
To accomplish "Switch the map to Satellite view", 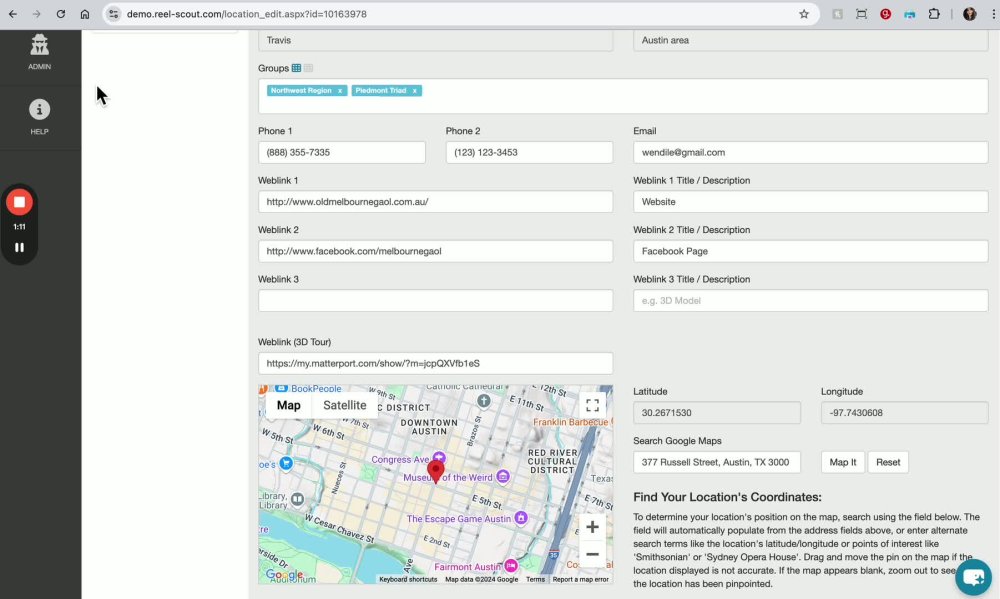I will tap(344, 405).
